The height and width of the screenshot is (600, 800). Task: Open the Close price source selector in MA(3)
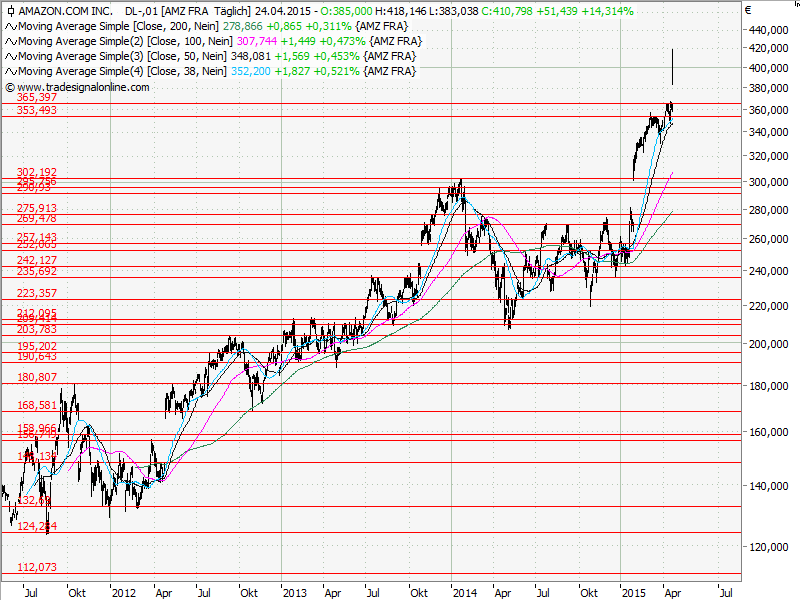163,56
